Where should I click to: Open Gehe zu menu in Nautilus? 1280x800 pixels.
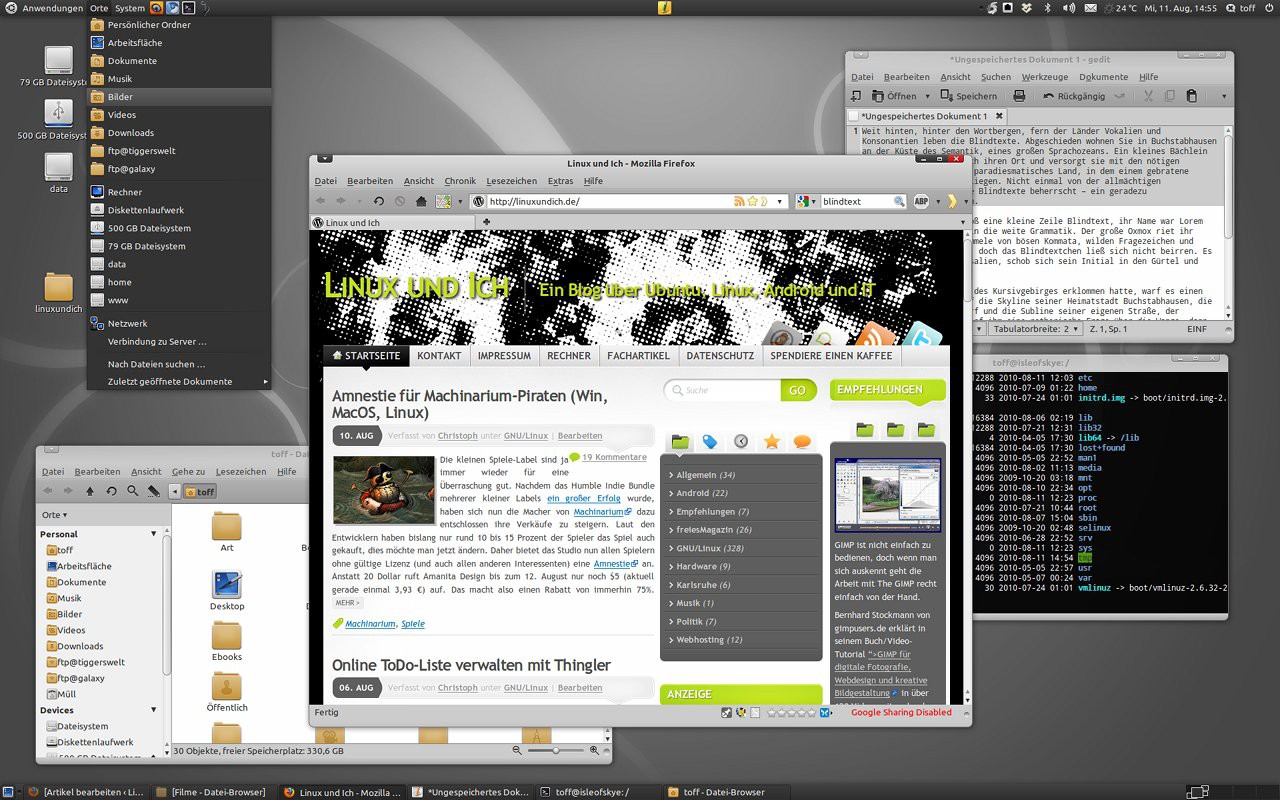(188, 471)
